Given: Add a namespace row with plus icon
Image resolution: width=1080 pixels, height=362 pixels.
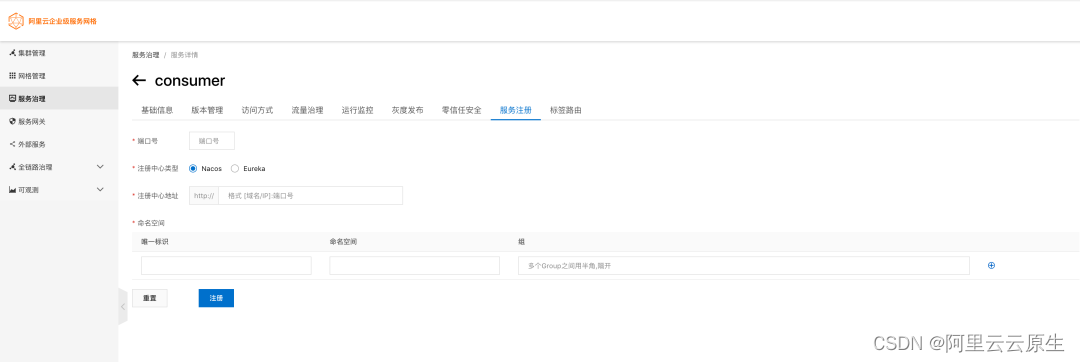Looking at the screenshot, I should point(991,266).
